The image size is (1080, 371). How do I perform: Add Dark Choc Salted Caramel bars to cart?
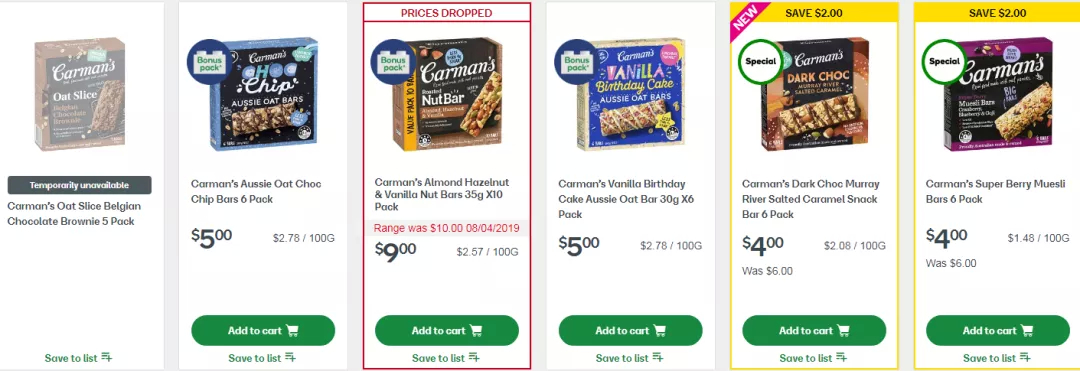[815, 330]
